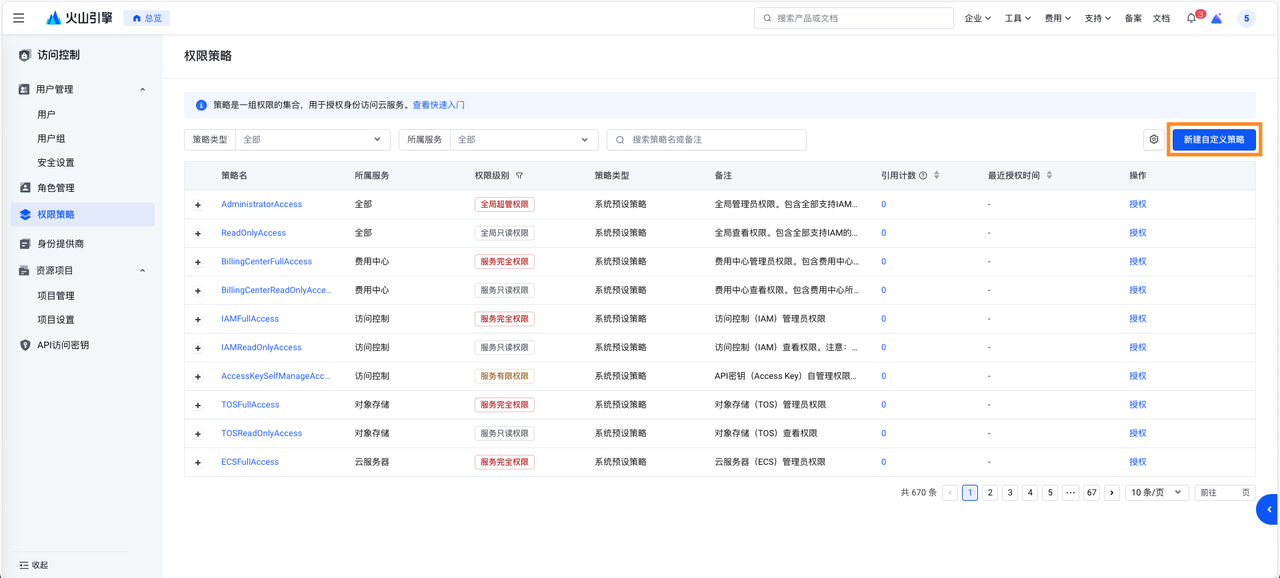Go to page 2 of results
Image resolution: width=1280 pixels, height=578 pixels.
pyautogui.click(x=990, y=493)
